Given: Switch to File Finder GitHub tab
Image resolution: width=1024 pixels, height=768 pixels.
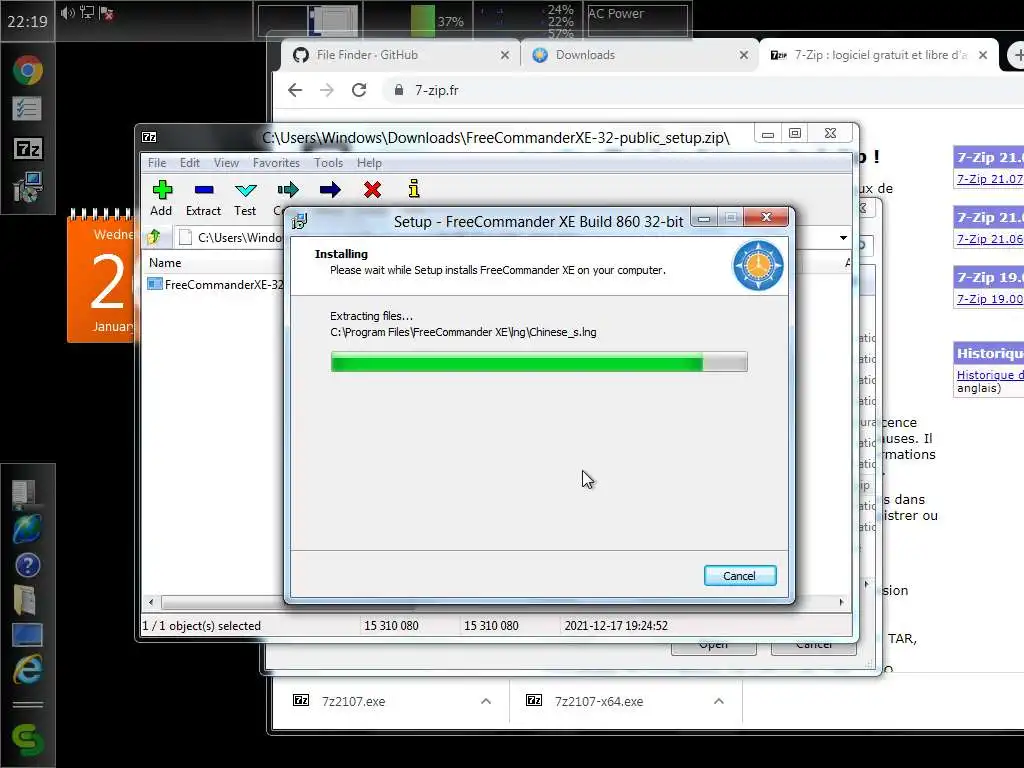Looking at the screenshot, I should click(401, 56).
